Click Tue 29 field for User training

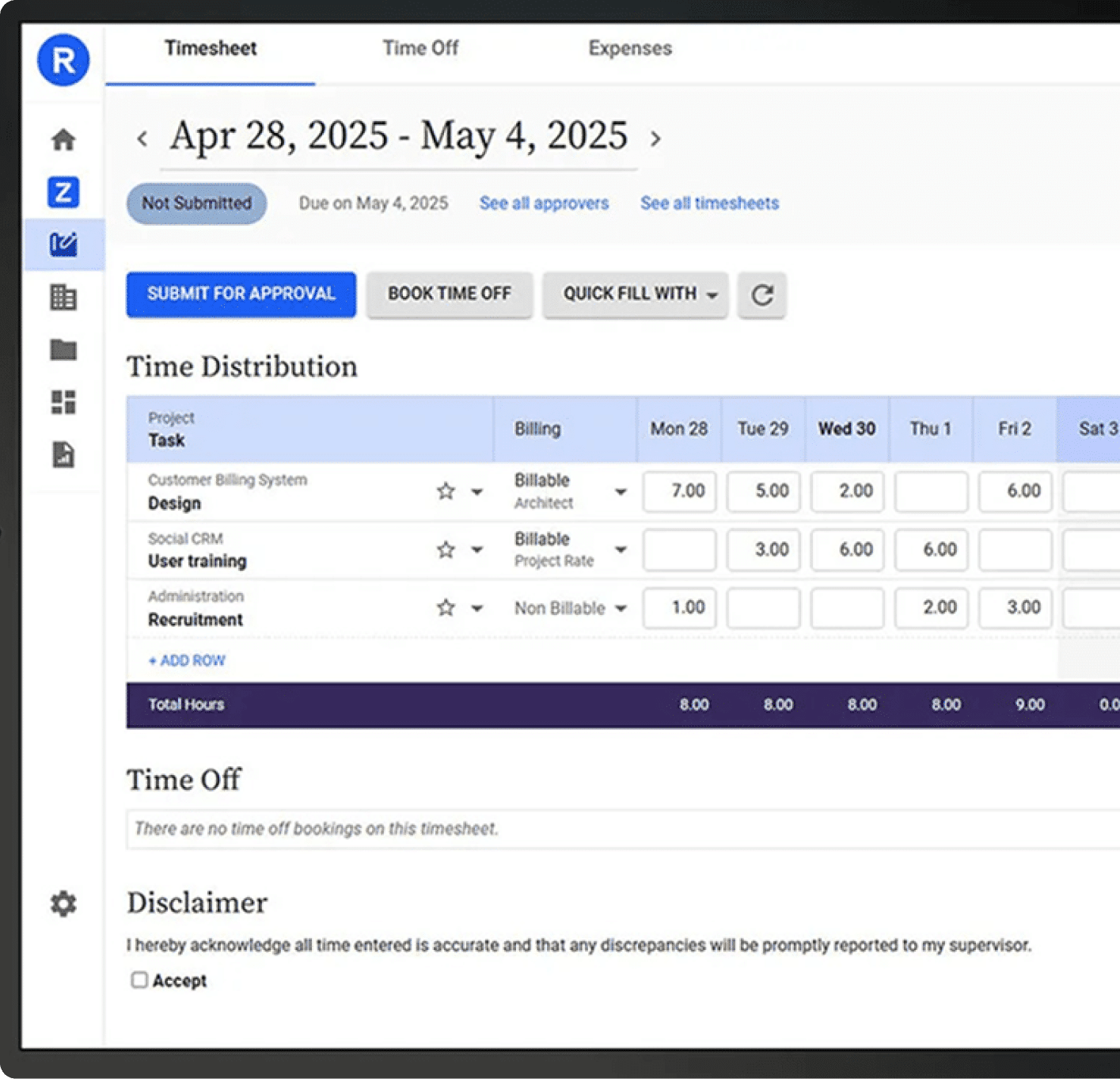coord(763,550)
